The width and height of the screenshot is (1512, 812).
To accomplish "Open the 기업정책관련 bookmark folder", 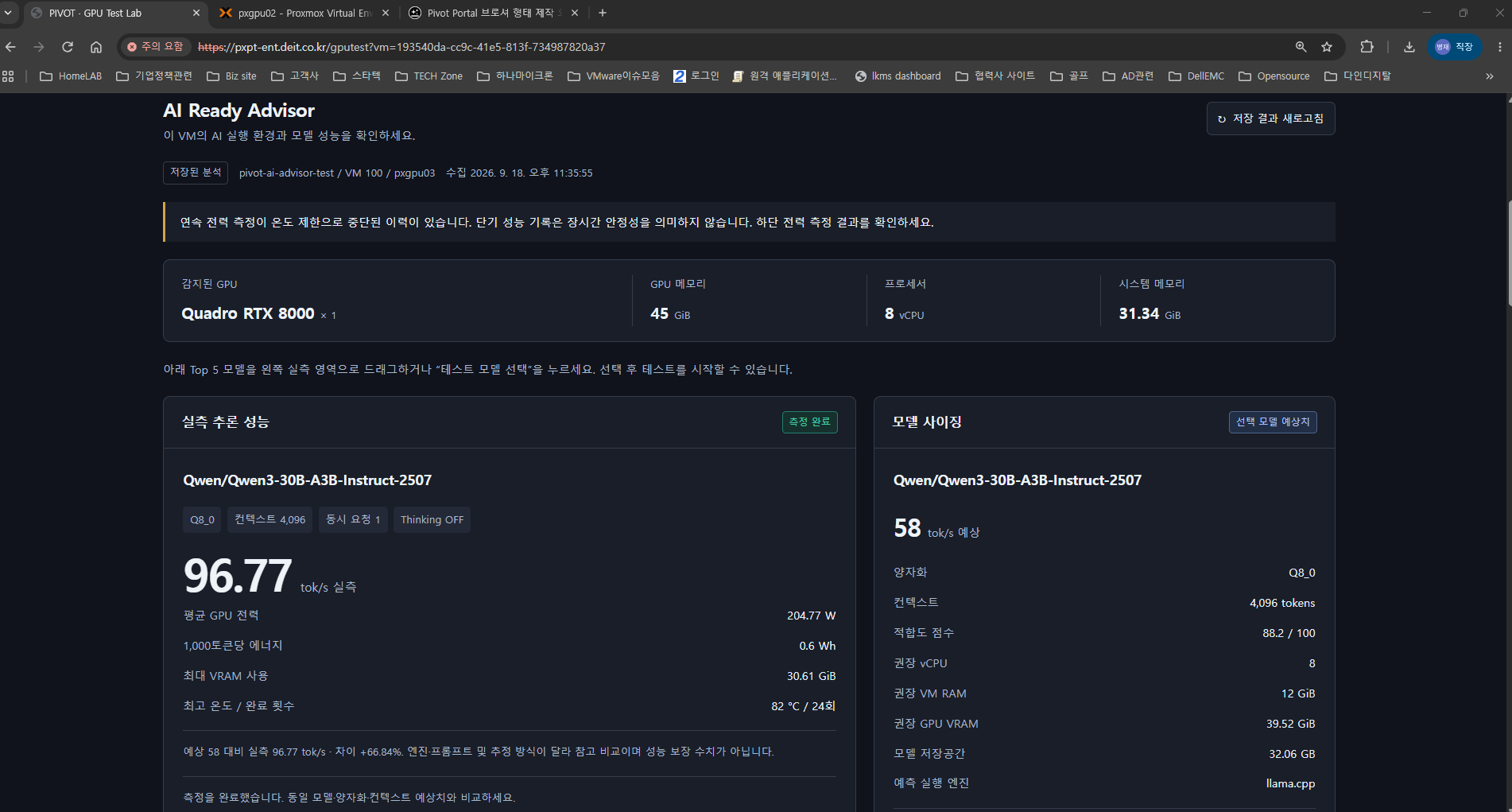I will [x=154, y=76].
